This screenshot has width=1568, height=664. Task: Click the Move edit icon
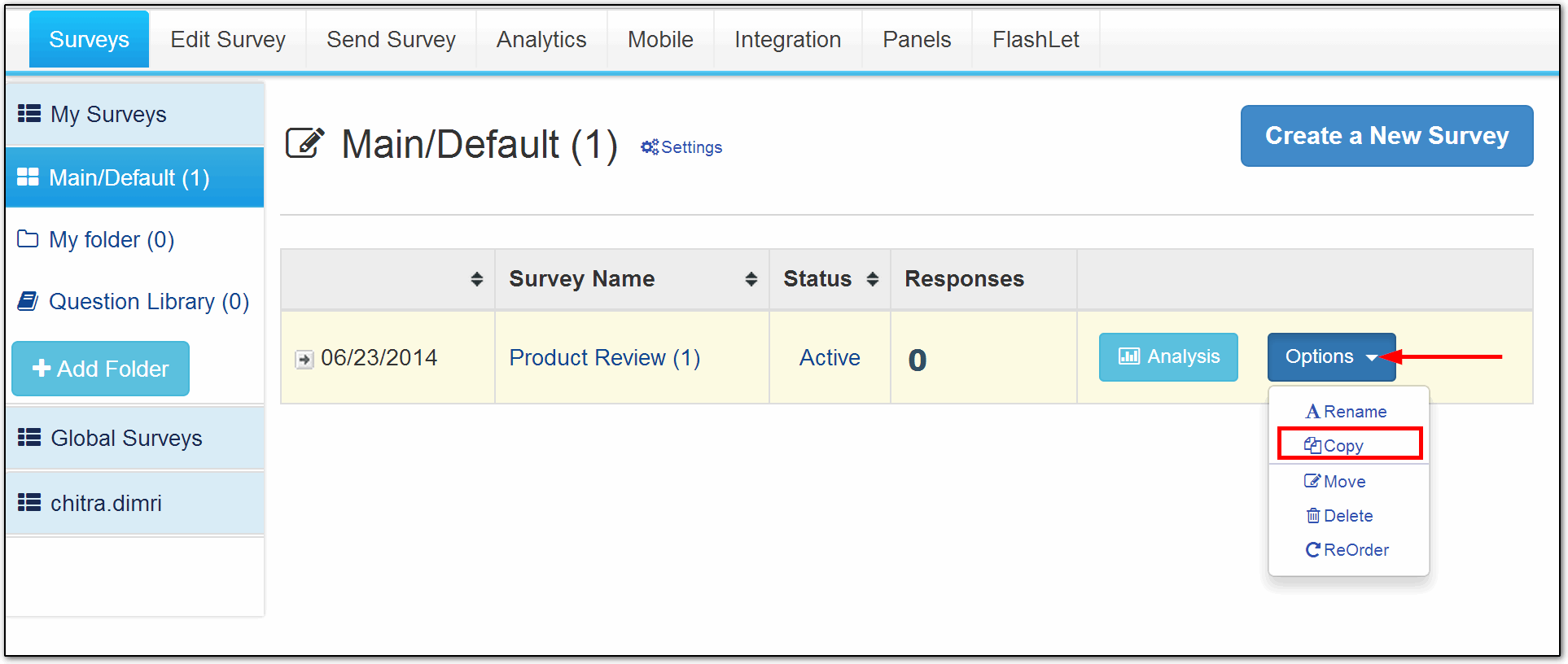[x=1312, y=481]
